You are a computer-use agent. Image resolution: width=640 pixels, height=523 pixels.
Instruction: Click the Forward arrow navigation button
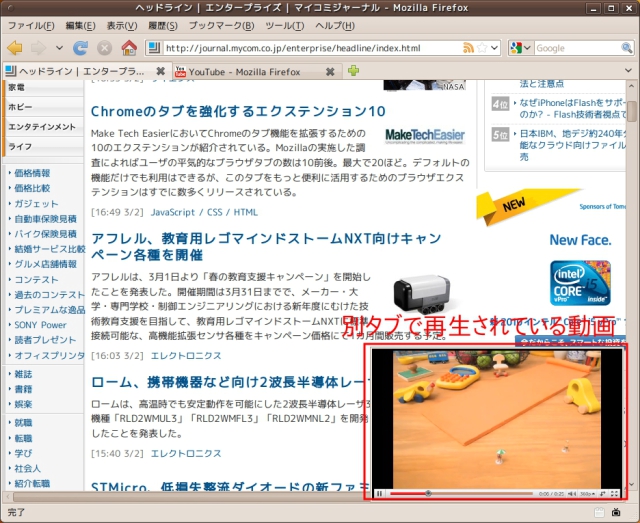39,48
